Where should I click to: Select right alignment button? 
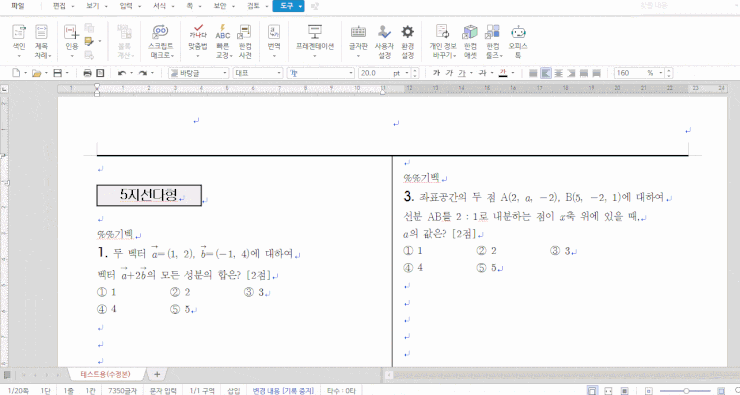[572, 73]
